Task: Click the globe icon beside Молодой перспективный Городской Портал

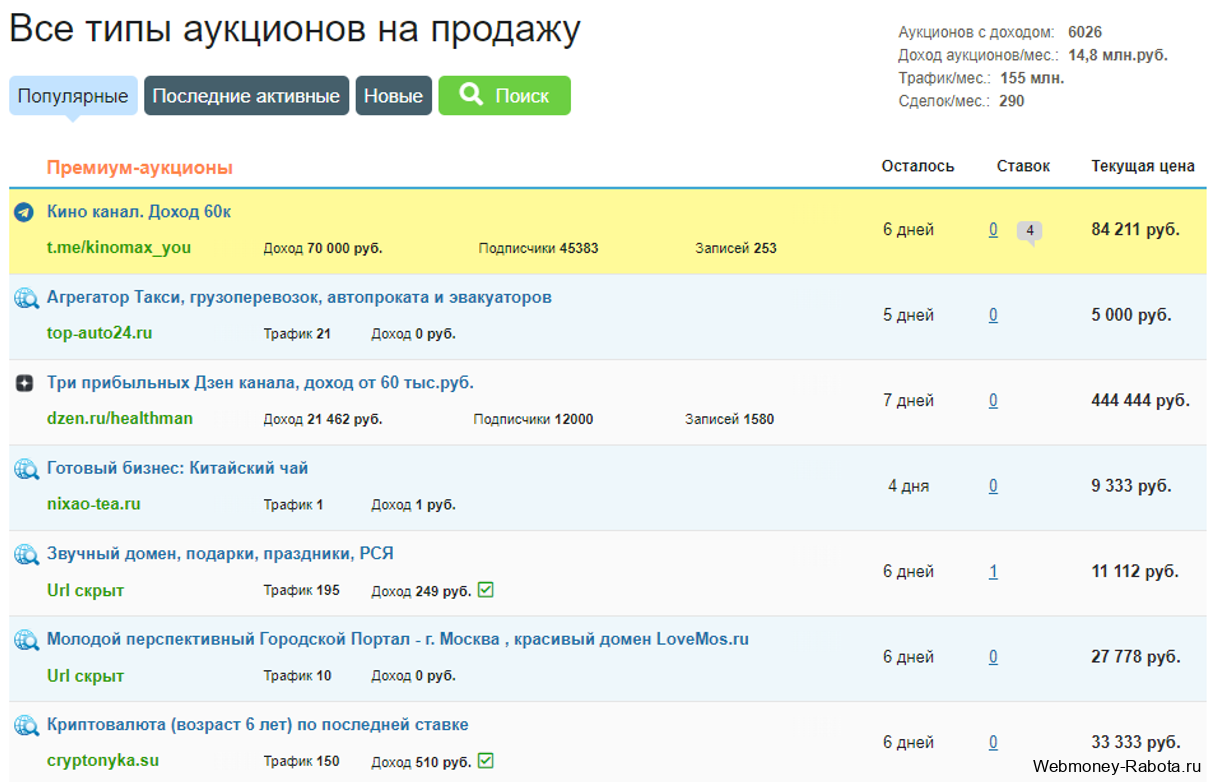Action: (26, 640)
